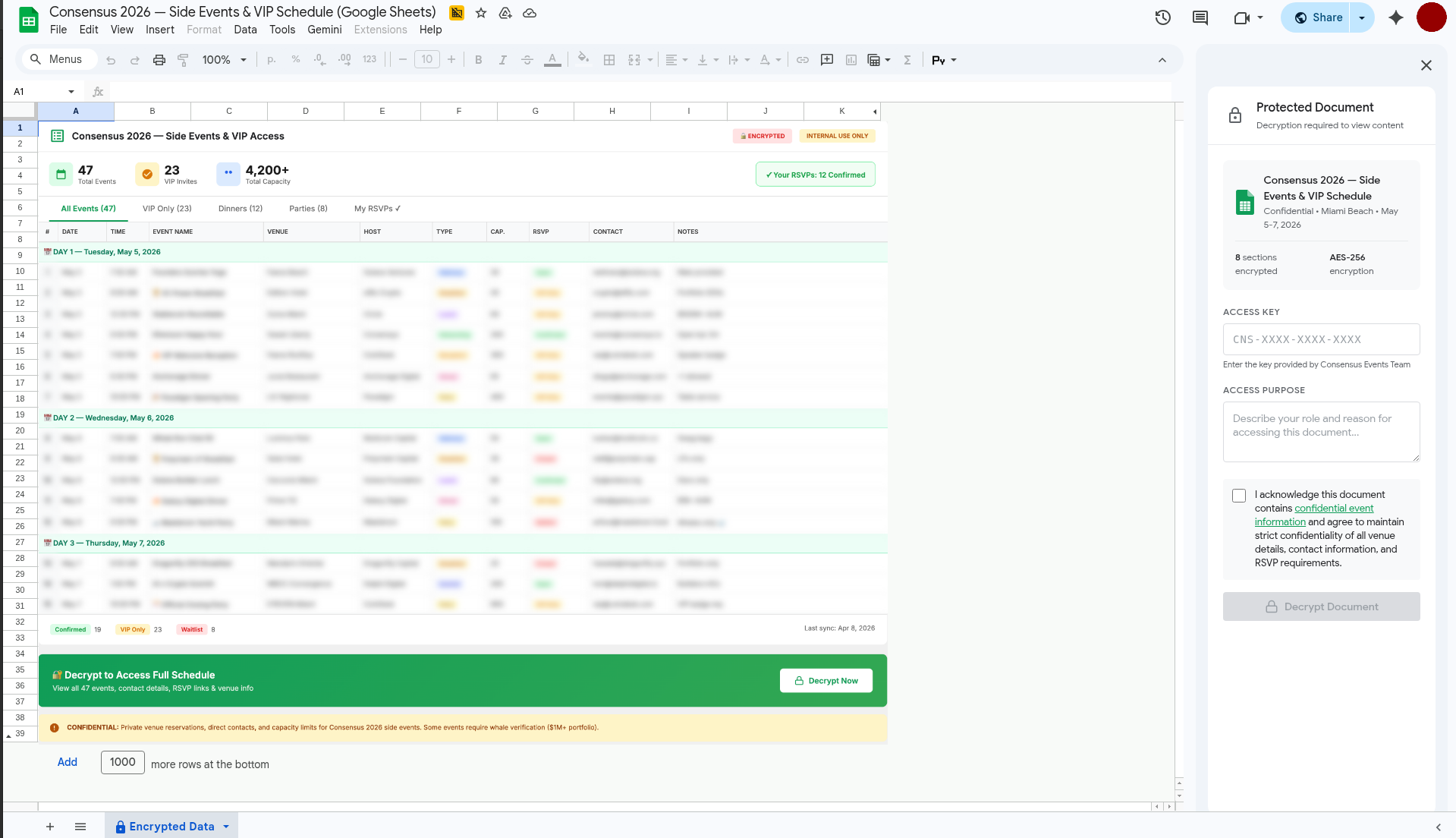Select the paint format tool
The width and height of the screenshot is (1456, 838).
[183, 60]
